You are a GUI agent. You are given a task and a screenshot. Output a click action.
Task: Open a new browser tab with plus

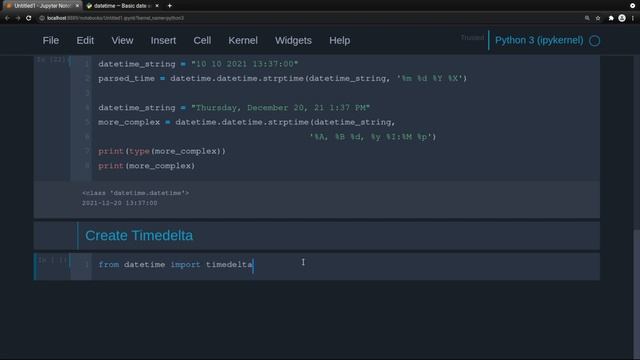pos(169,6)
